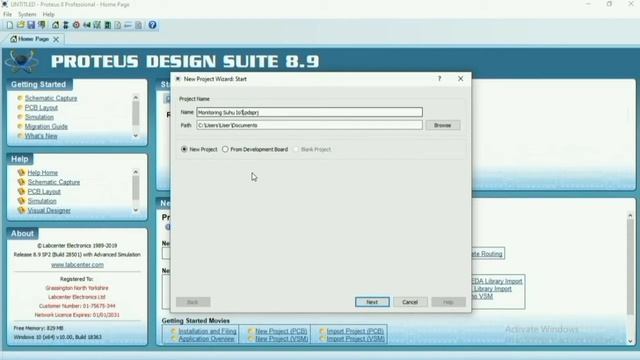Screen dimensions: 640x360
Task: Select the New Project radio button
Action: click(x=184, y=149)
